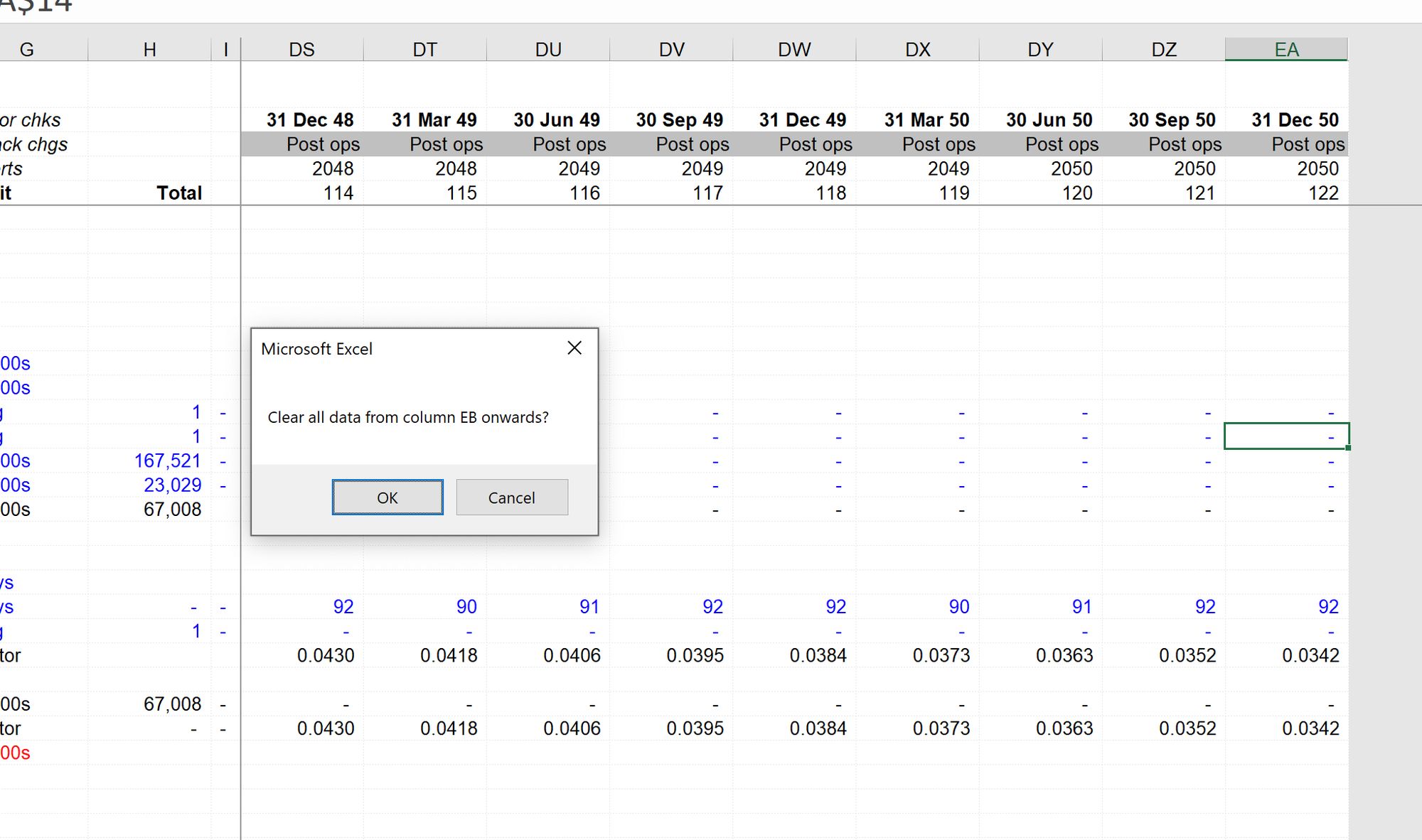Click the 31 Dec 50 date cell
This screenshot has height=840, width=1422.
1295,120
